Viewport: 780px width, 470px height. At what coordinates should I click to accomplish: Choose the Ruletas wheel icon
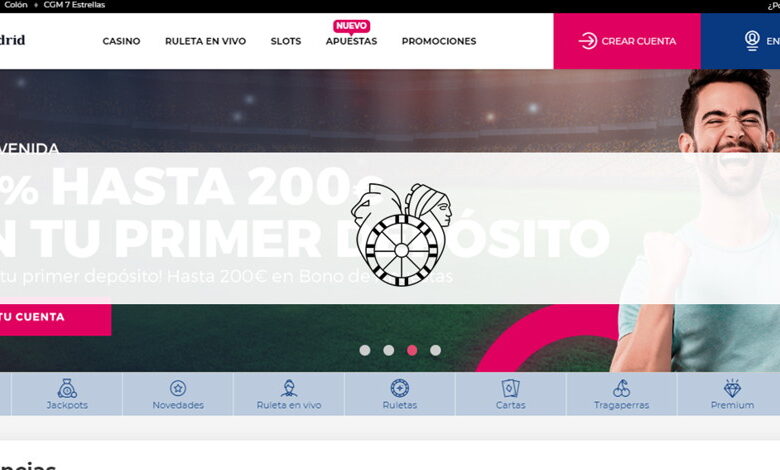click(399, 388)
